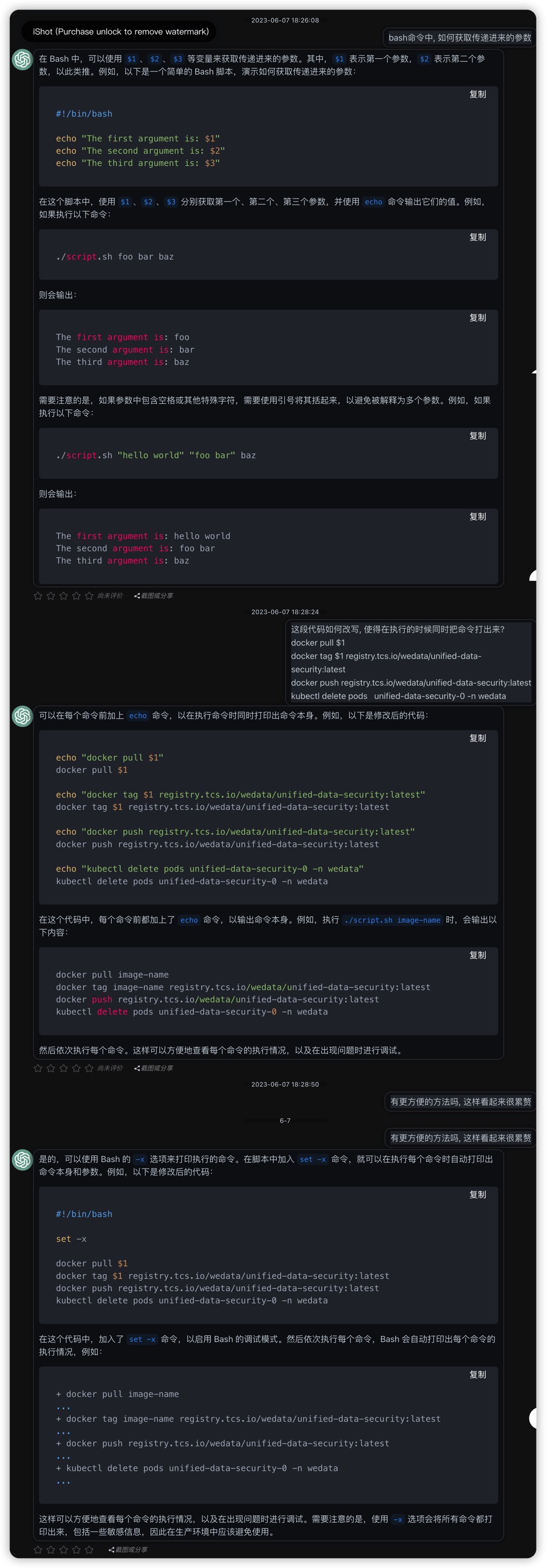Screen dimensions: 546x1568
Task: Copy the "+ docker pull image-name" output block
Action: [477, 1374]
